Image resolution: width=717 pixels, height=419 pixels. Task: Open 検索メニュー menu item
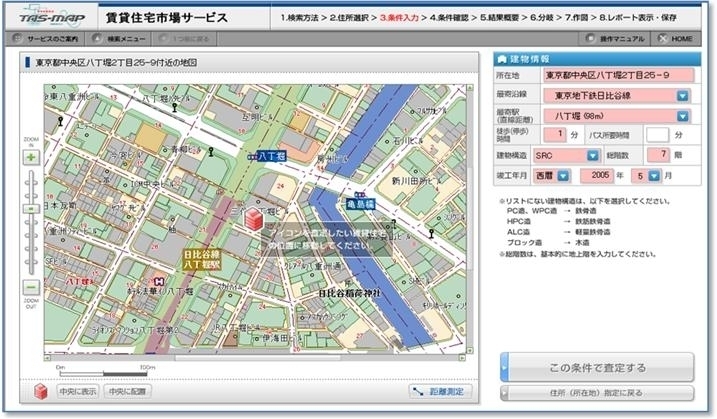119,39
